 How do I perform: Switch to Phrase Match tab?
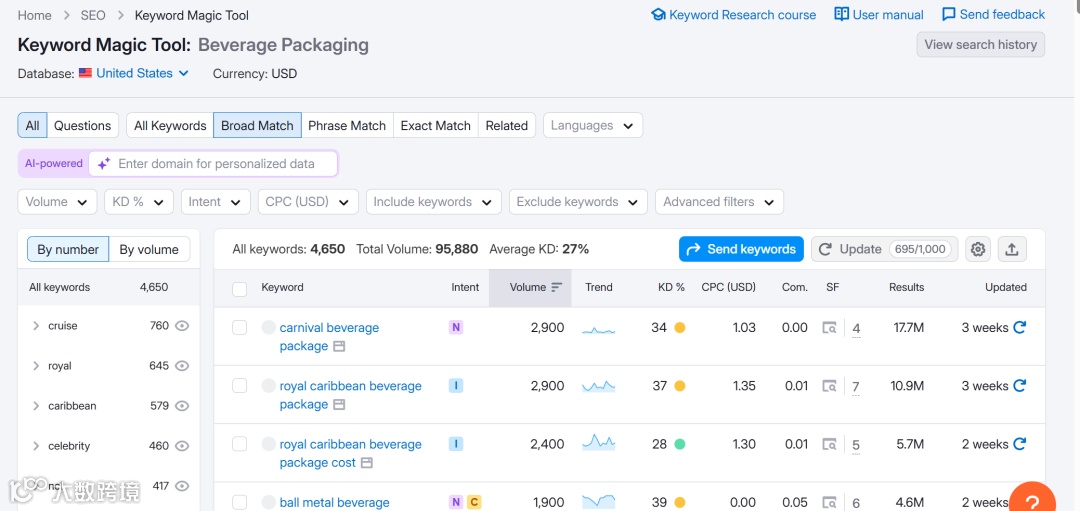pos(347,125)
